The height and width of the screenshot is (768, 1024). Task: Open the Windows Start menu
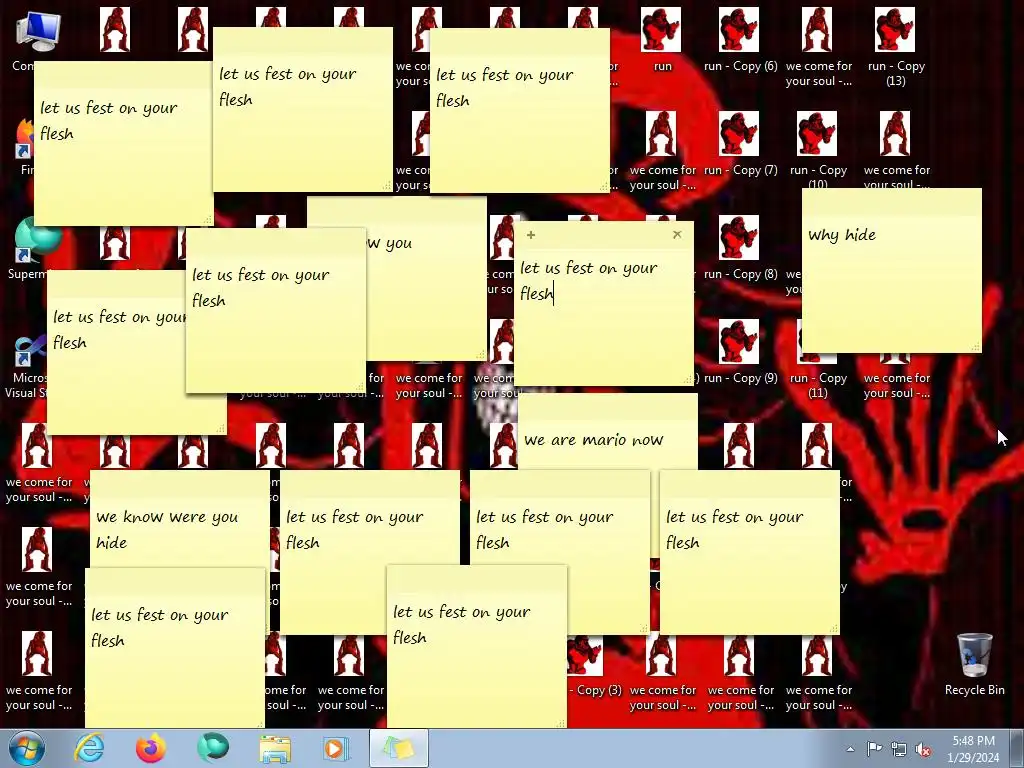[x=26, y=748]
